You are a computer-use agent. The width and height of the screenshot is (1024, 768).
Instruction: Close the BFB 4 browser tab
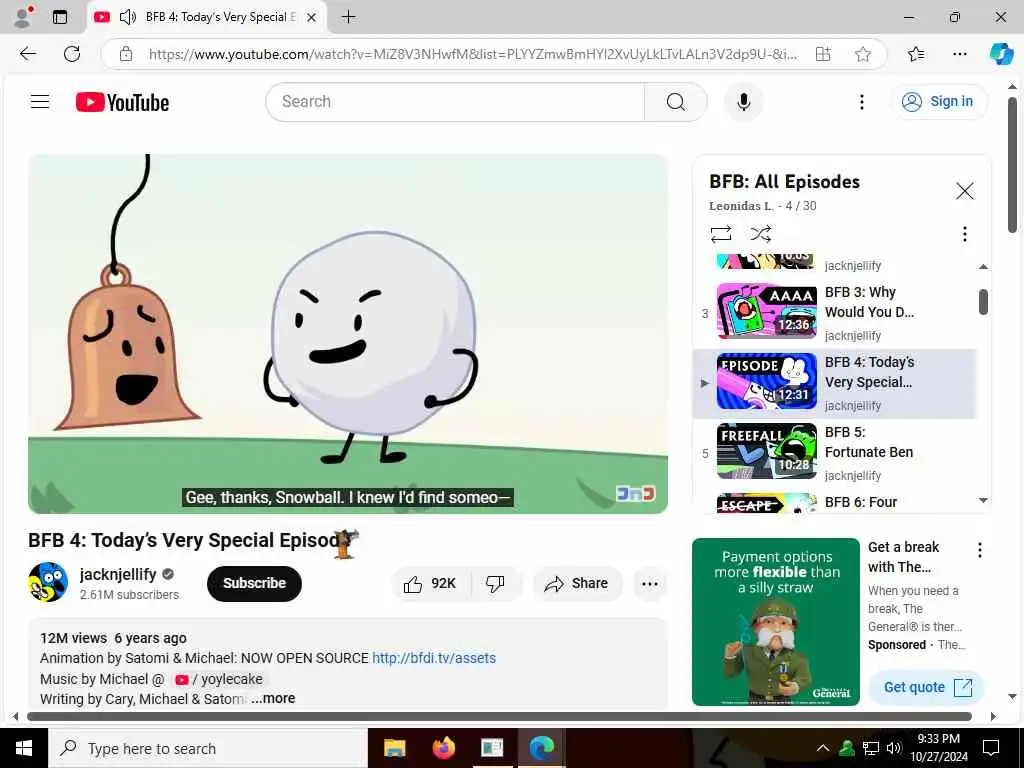pyautogui.click(x=312, y=18)
